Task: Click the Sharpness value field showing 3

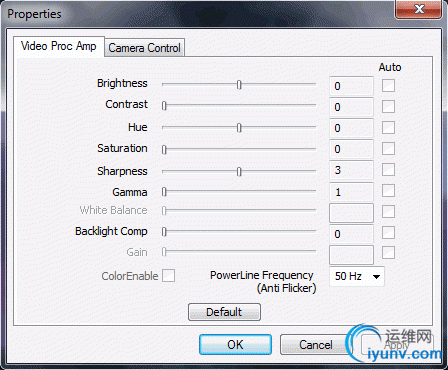Action: [x=351, y=170]
